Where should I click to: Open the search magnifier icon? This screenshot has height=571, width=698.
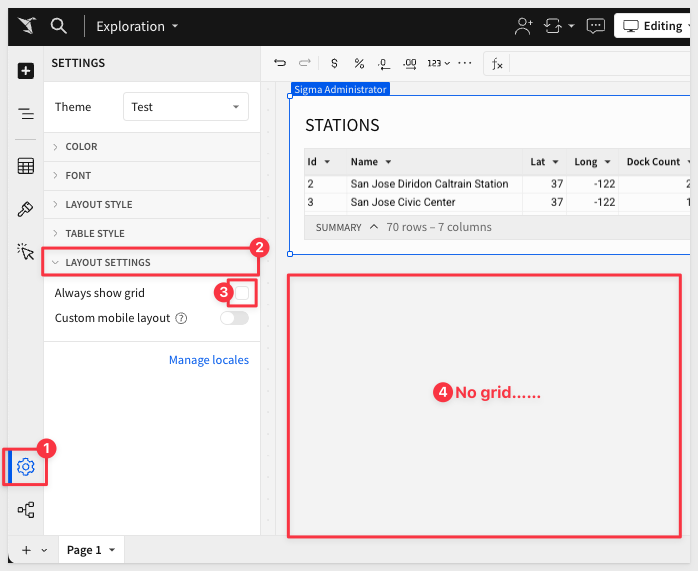click(59, 26)
